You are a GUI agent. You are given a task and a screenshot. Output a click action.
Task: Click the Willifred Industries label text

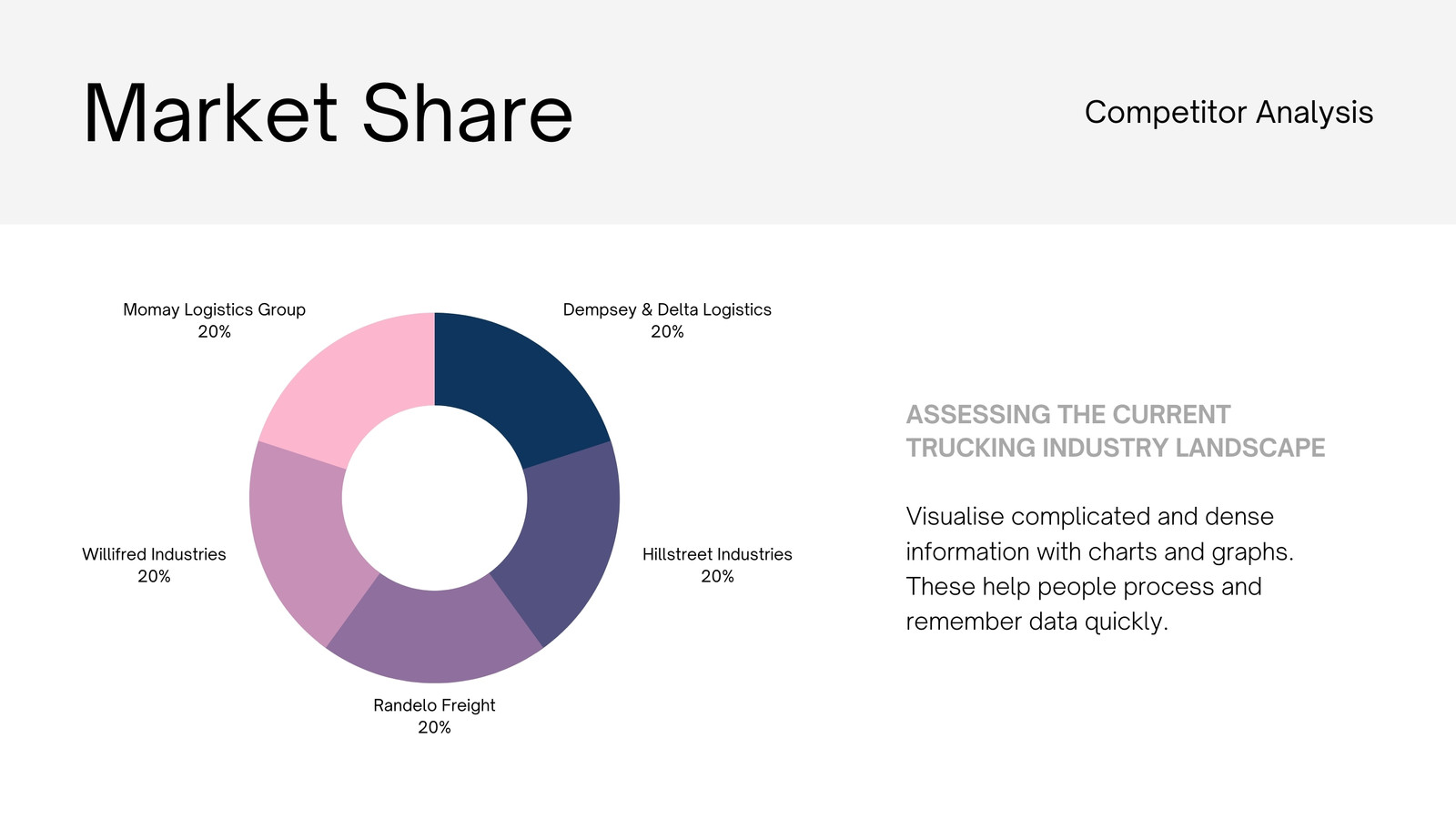[x=154, y=554]
